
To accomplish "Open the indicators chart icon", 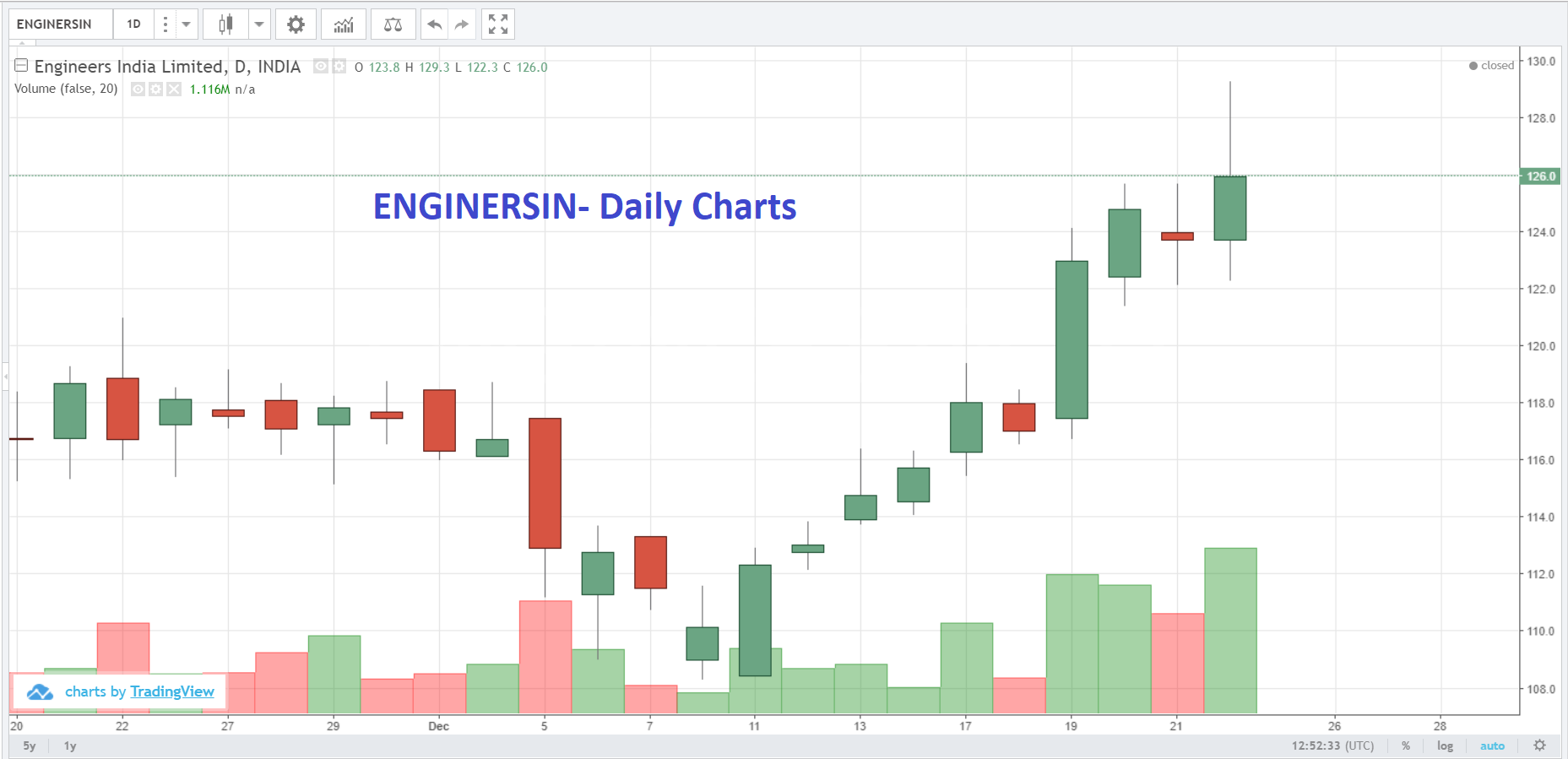I will point(344,24).
